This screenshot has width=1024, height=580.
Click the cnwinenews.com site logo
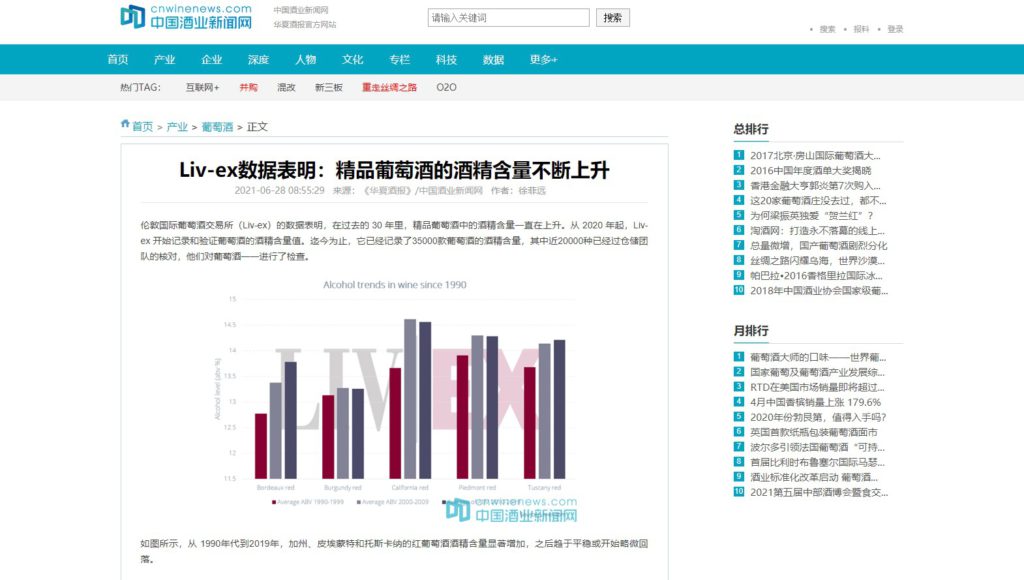186,16
